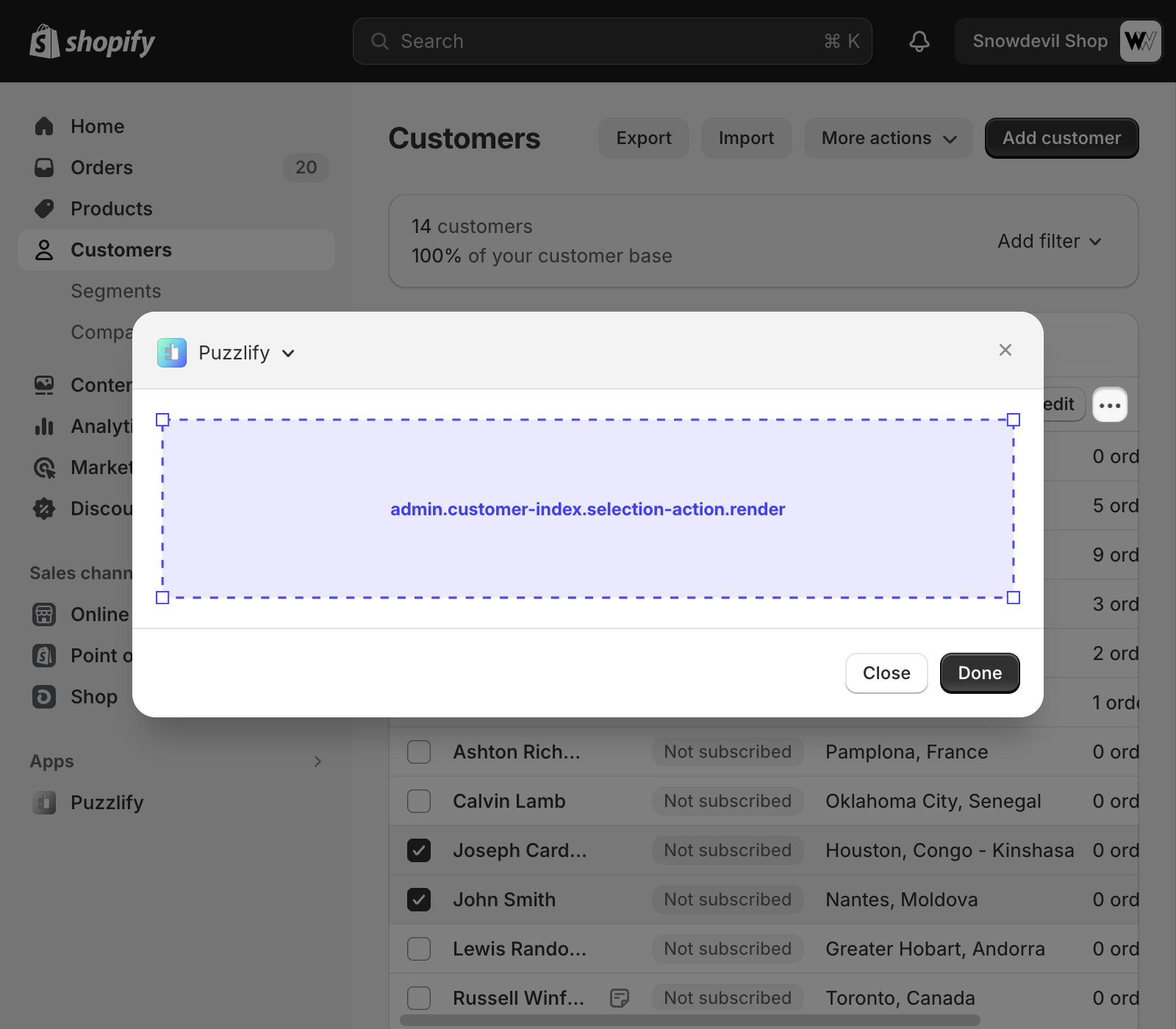The width and height of the screenshot is (1176, 1029).
Task: Open Puzzlify app in sidebar
Action: point(107,803)
